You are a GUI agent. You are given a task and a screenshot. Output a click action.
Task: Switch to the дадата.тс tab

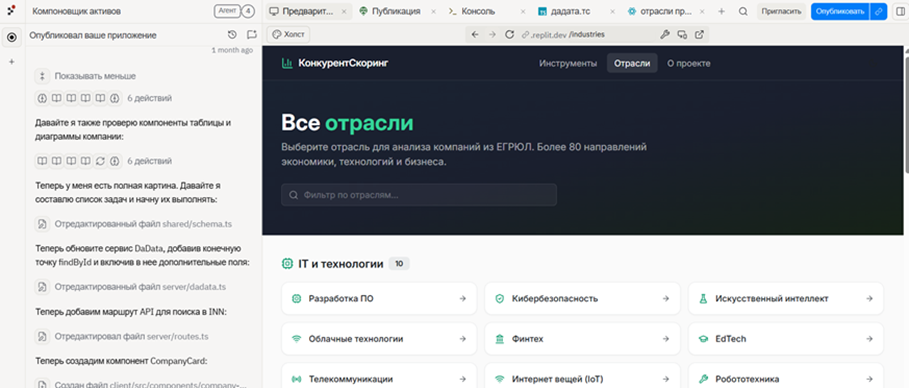(x=565, y=11)
